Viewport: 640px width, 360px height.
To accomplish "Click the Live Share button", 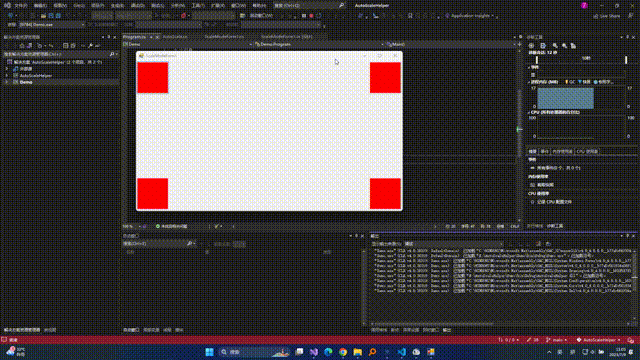I will coord(607,16).
